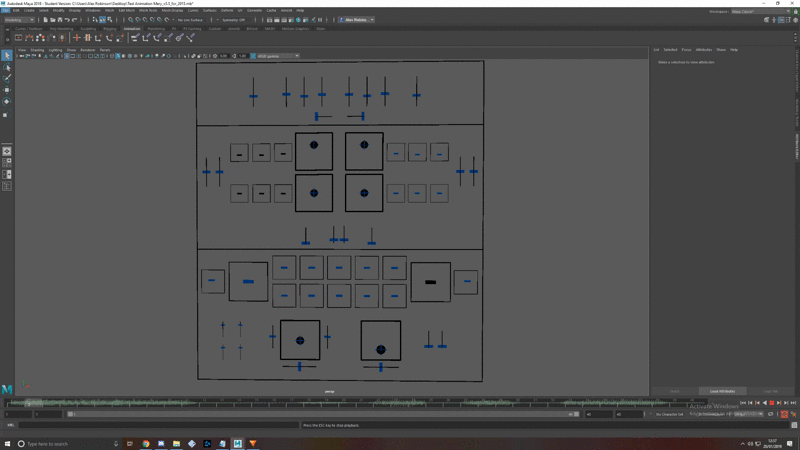Viewport: 800px width, 450px height.
Task: Open the shelf options gear menu
Action: click(x=7, y=39)
